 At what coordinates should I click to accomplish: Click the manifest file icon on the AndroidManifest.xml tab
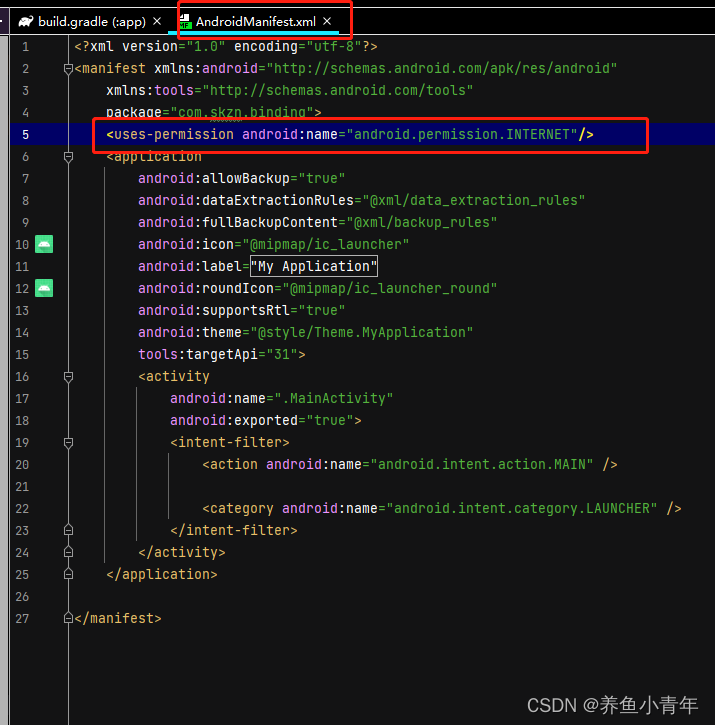pos(185,21)
